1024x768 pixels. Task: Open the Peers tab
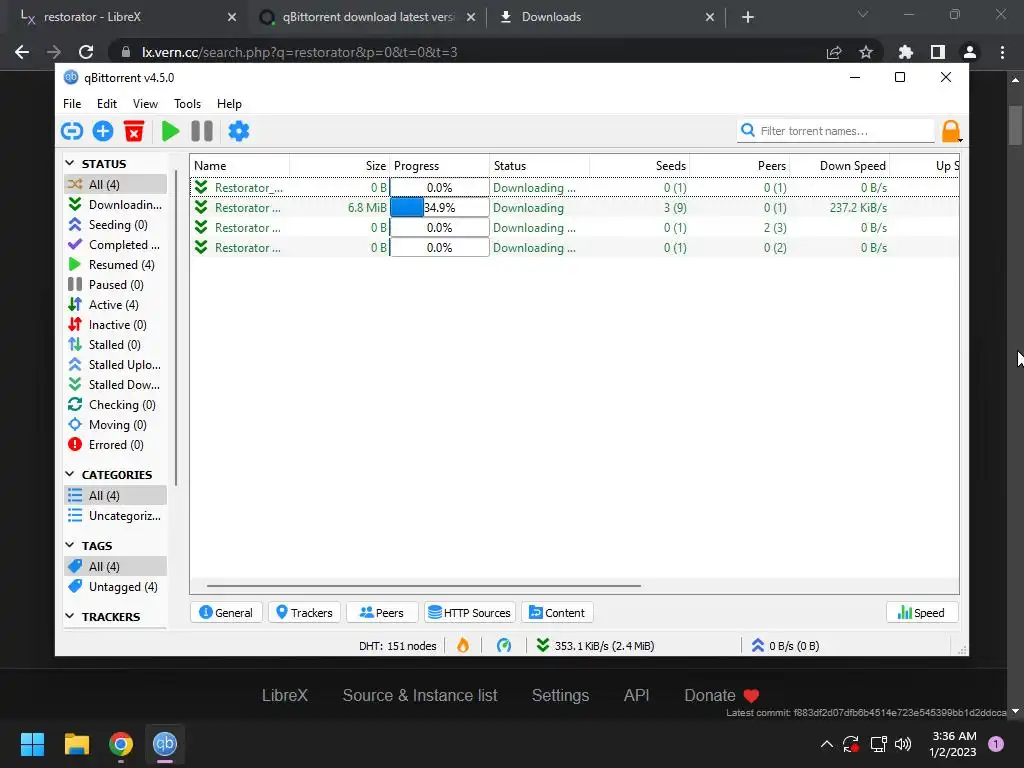click(382, 613)
